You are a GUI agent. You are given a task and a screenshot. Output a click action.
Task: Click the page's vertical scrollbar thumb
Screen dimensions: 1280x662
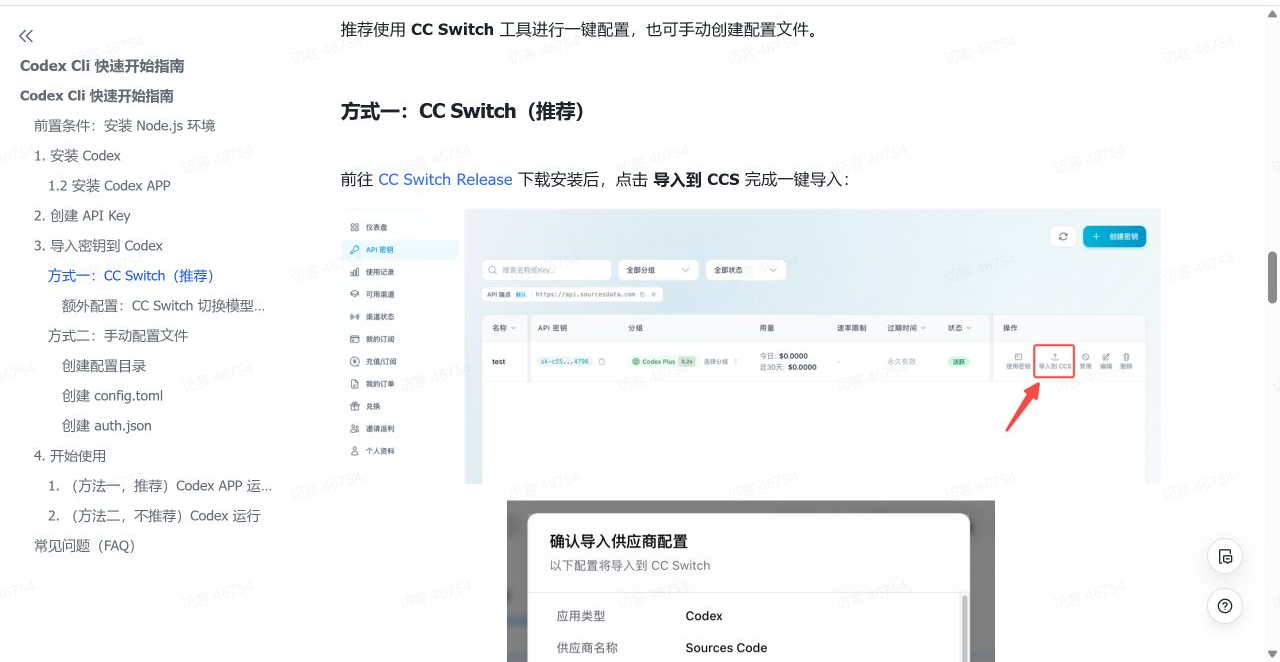(1272, 277)
